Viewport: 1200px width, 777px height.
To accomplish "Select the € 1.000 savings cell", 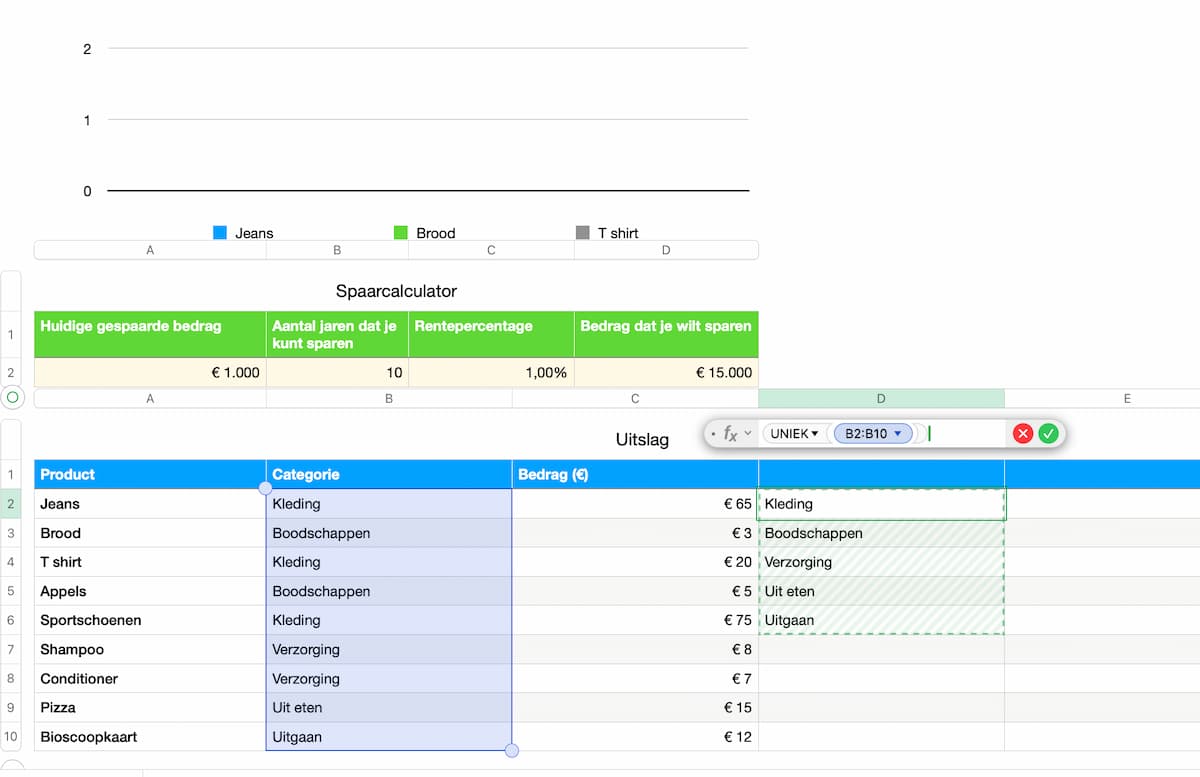I will pos(150,373).
